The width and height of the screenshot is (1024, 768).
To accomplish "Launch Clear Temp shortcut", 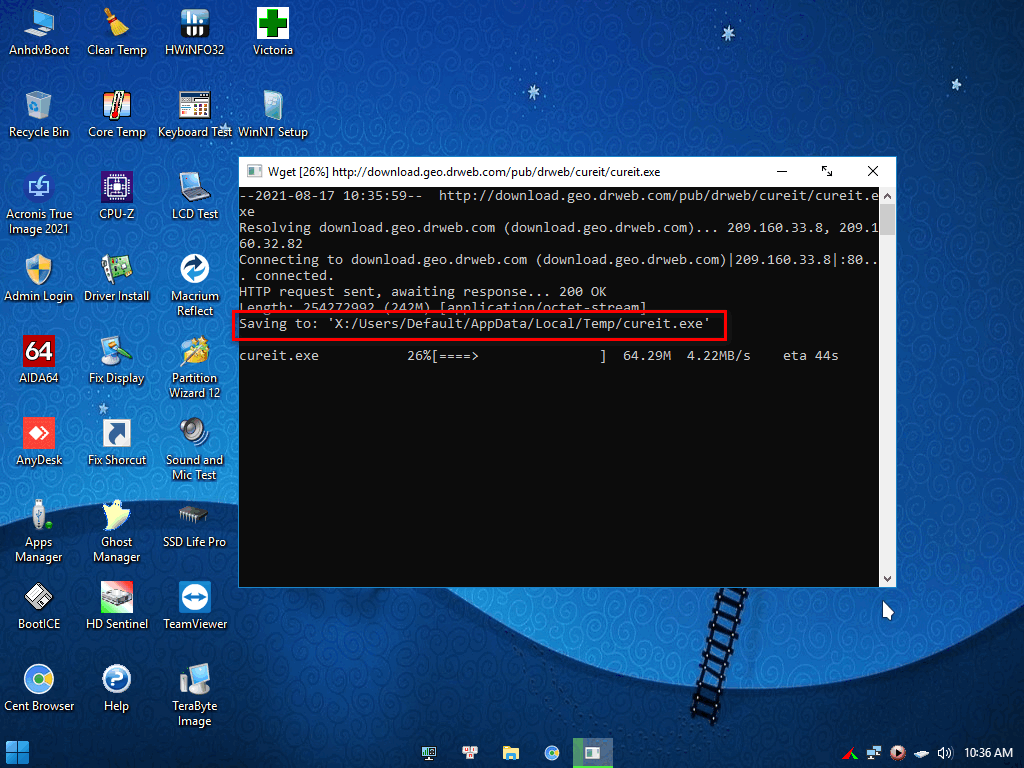I will (117, 33).
